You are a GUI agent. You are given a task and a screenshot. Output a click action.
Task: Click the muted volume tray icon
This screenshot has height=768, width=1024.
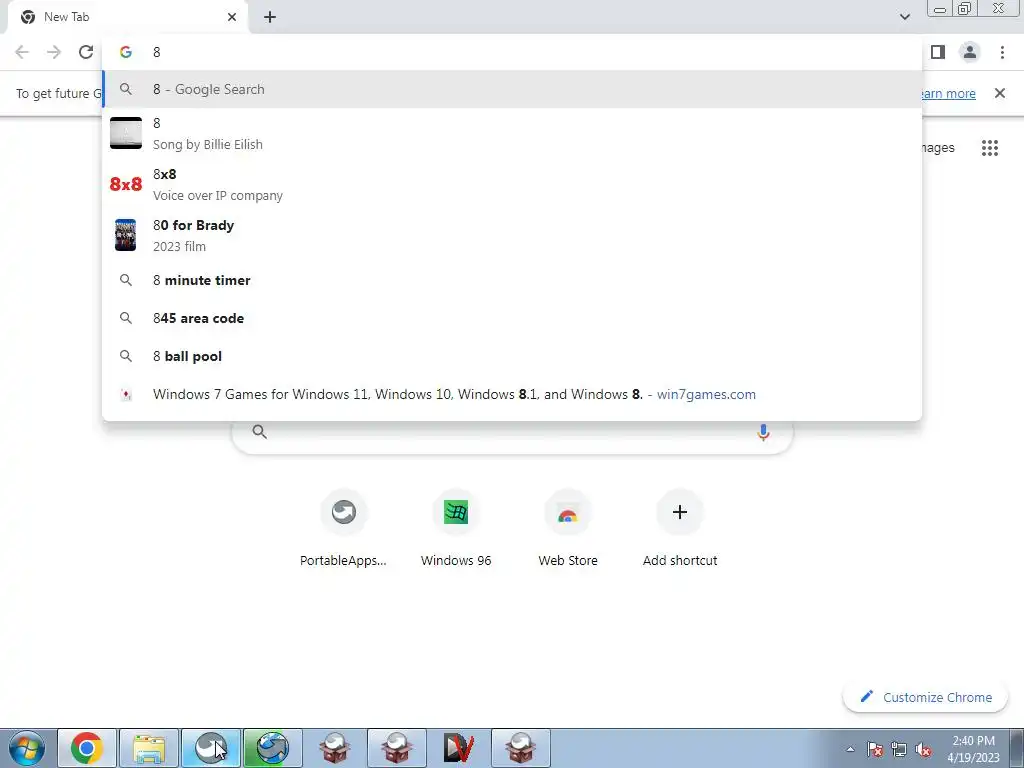[923, 749]
